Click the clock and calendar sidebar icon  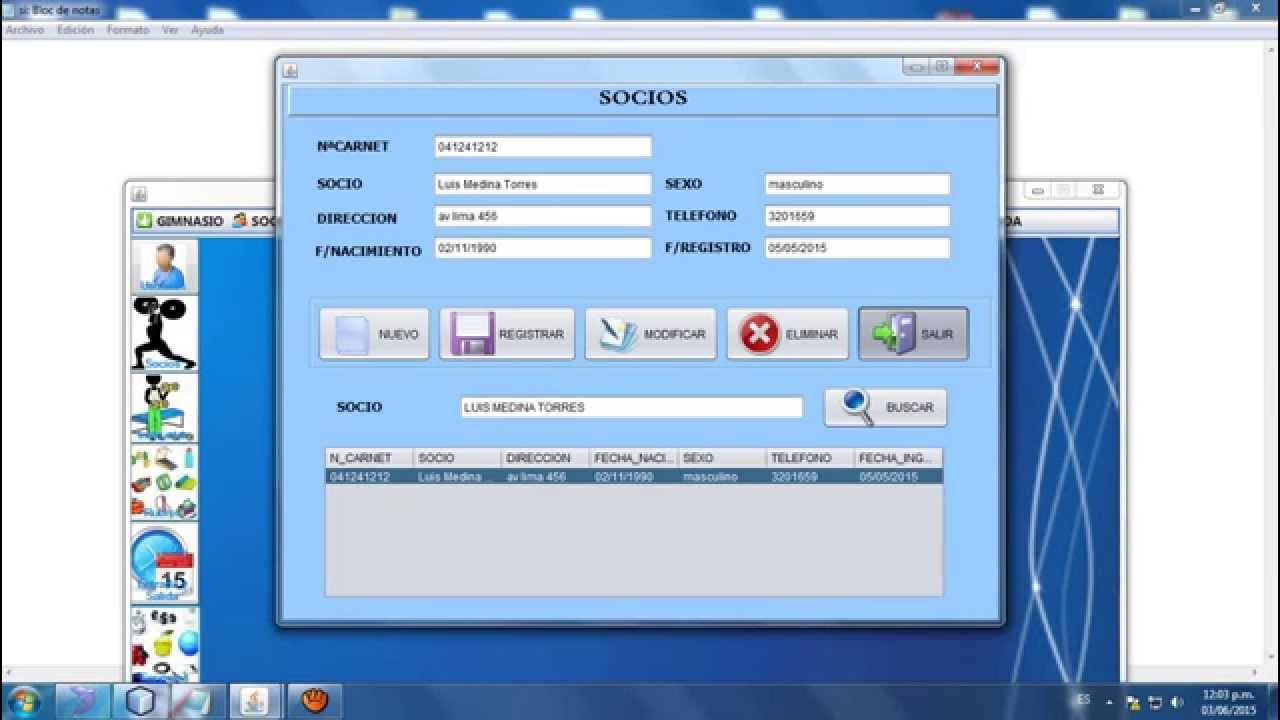tap(164, 564)
